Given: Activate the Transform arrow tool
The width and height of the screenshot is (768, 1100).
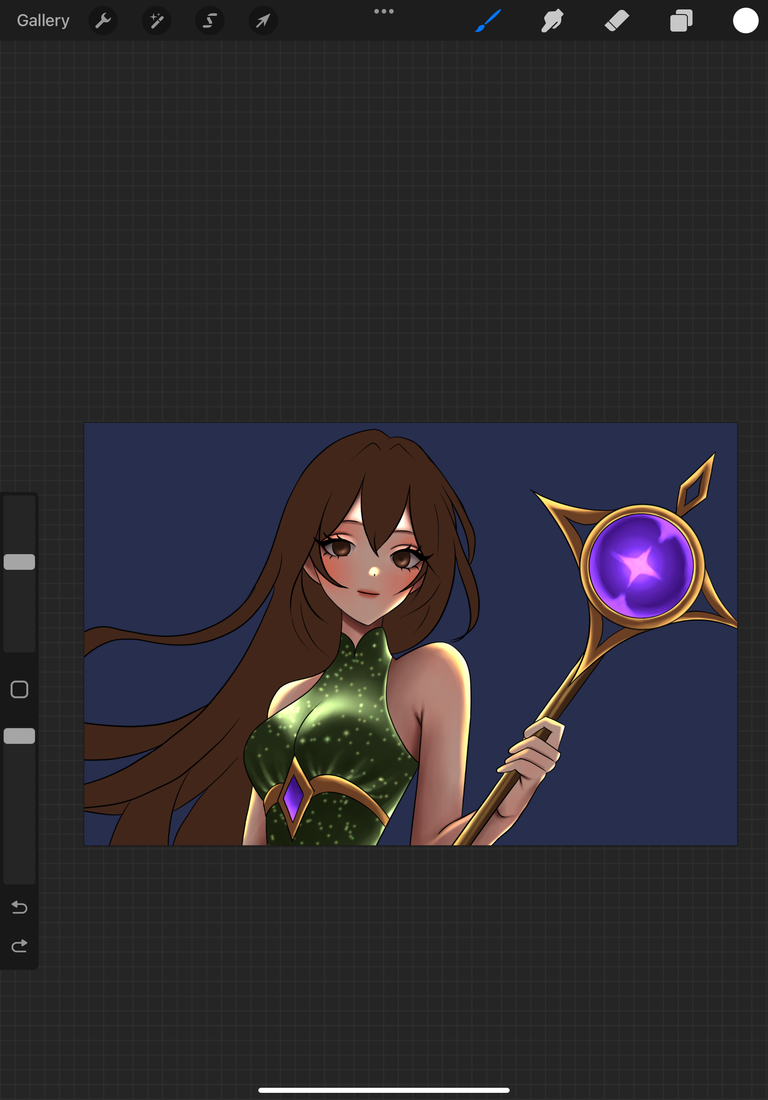Looking at the screenshot, I should pyautogui.click(x=263, y=21).
